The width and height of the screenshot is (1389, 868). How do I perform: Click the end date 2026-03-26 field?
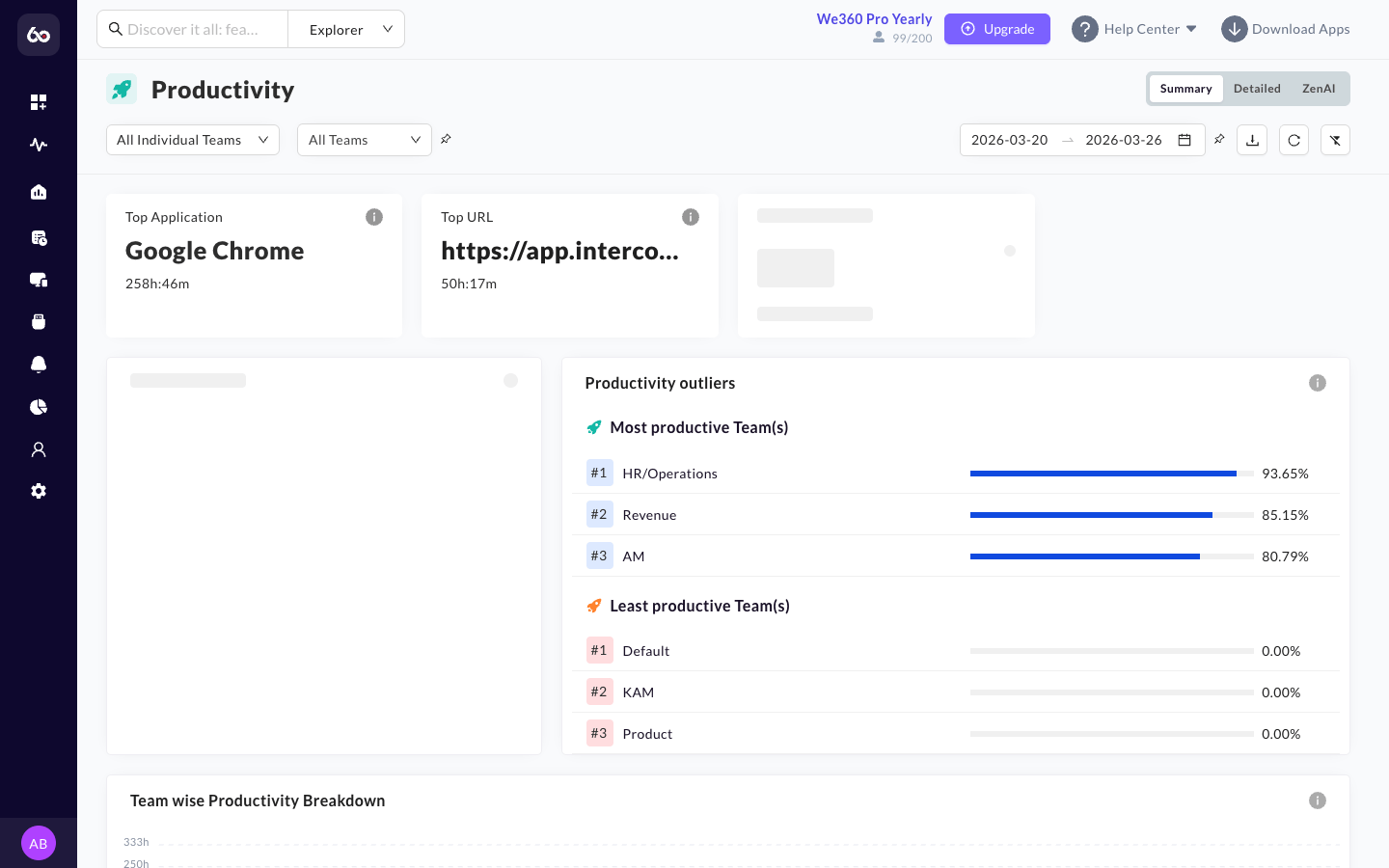pos(1124,140)
